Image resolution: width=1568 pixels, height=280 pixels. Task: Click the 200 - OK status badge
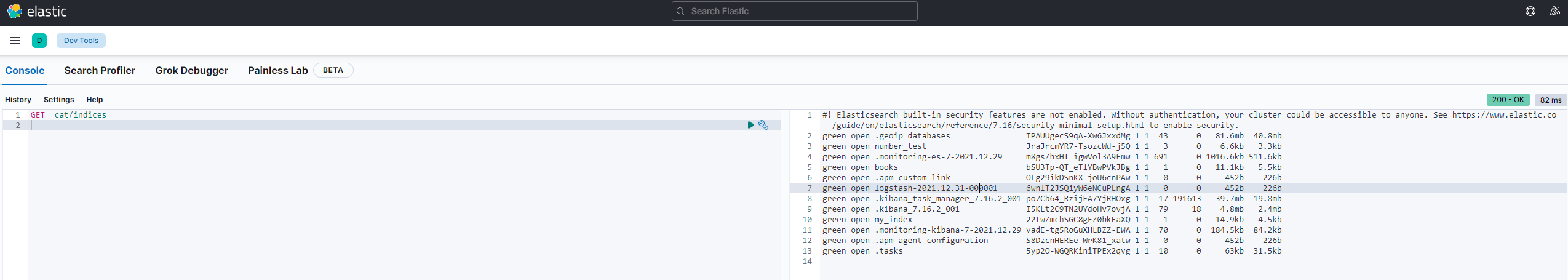[x=1508, y=100]
